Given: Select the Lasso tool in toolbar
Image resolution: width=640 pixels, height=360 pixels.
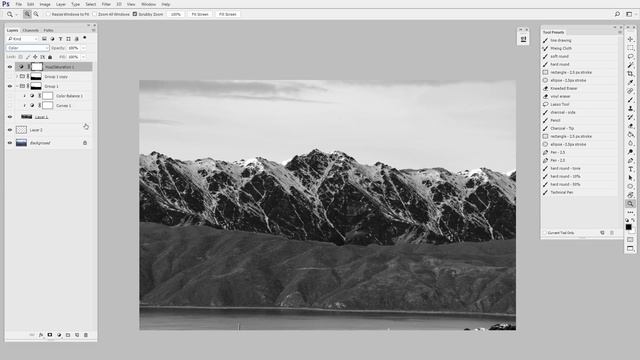Looking at the screenshot, I should [x=630, y=56].
